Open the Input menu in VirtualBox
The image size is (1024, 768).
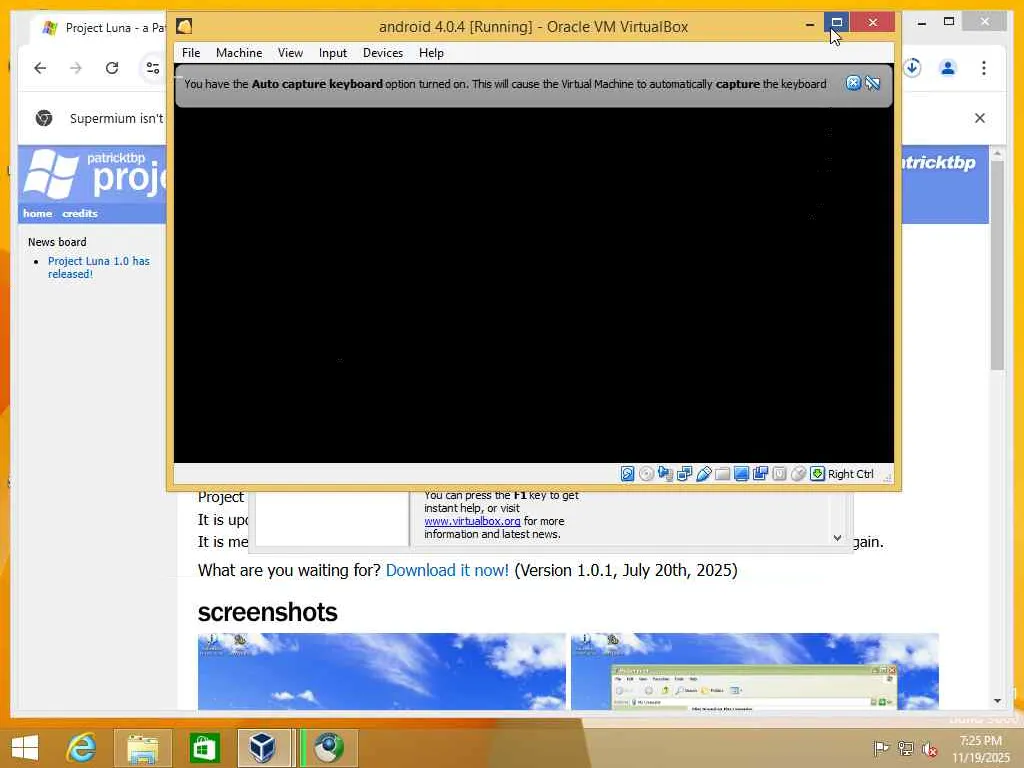pos(332,53)
